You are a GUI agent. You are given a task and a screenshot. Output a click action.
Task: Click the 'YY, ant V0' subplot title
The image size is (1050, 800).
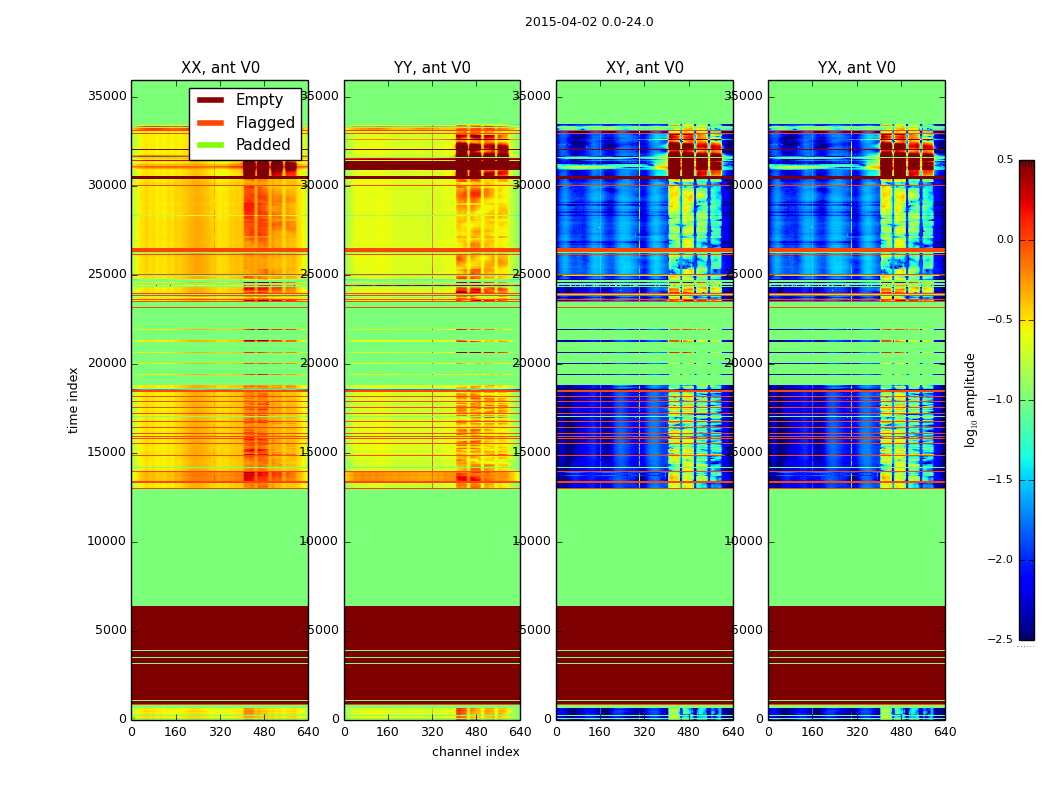tap(432, 68)
